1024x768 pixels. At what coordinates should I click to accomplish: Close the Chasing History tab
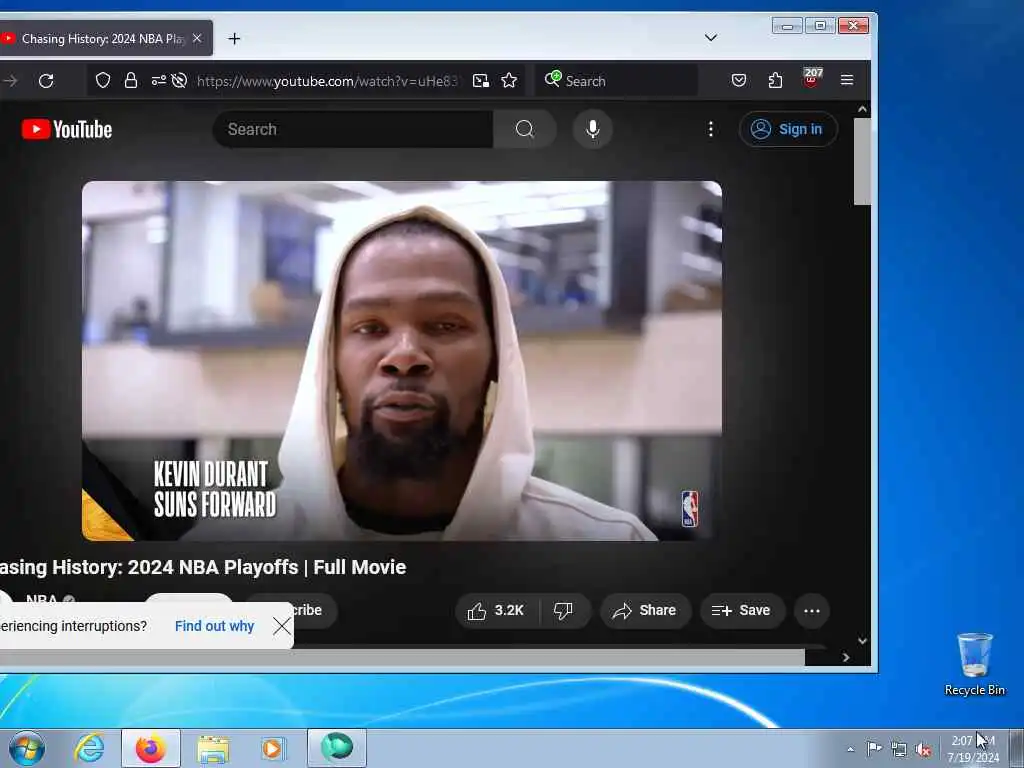pos(197,39)
